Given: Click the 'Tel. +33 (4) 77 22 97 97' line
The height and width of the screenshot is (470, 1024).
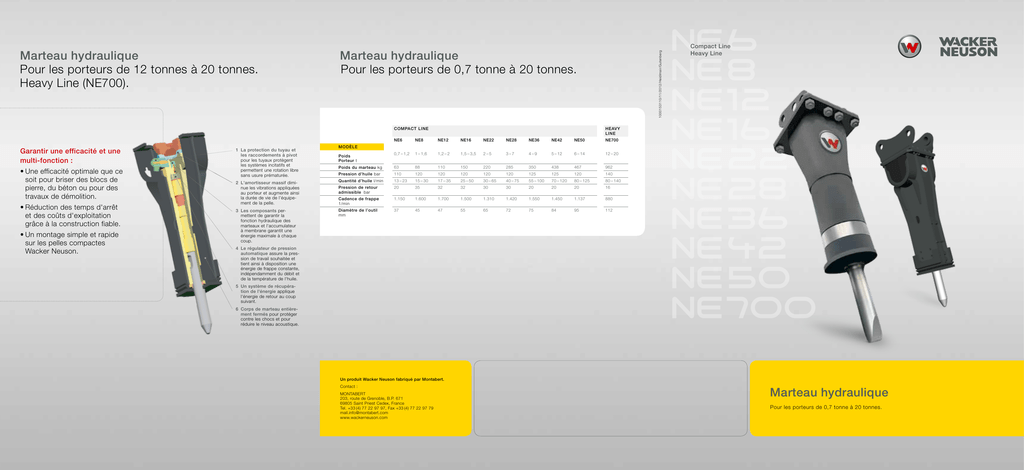Looking at the screenshot, I should [x=387, y=408].
